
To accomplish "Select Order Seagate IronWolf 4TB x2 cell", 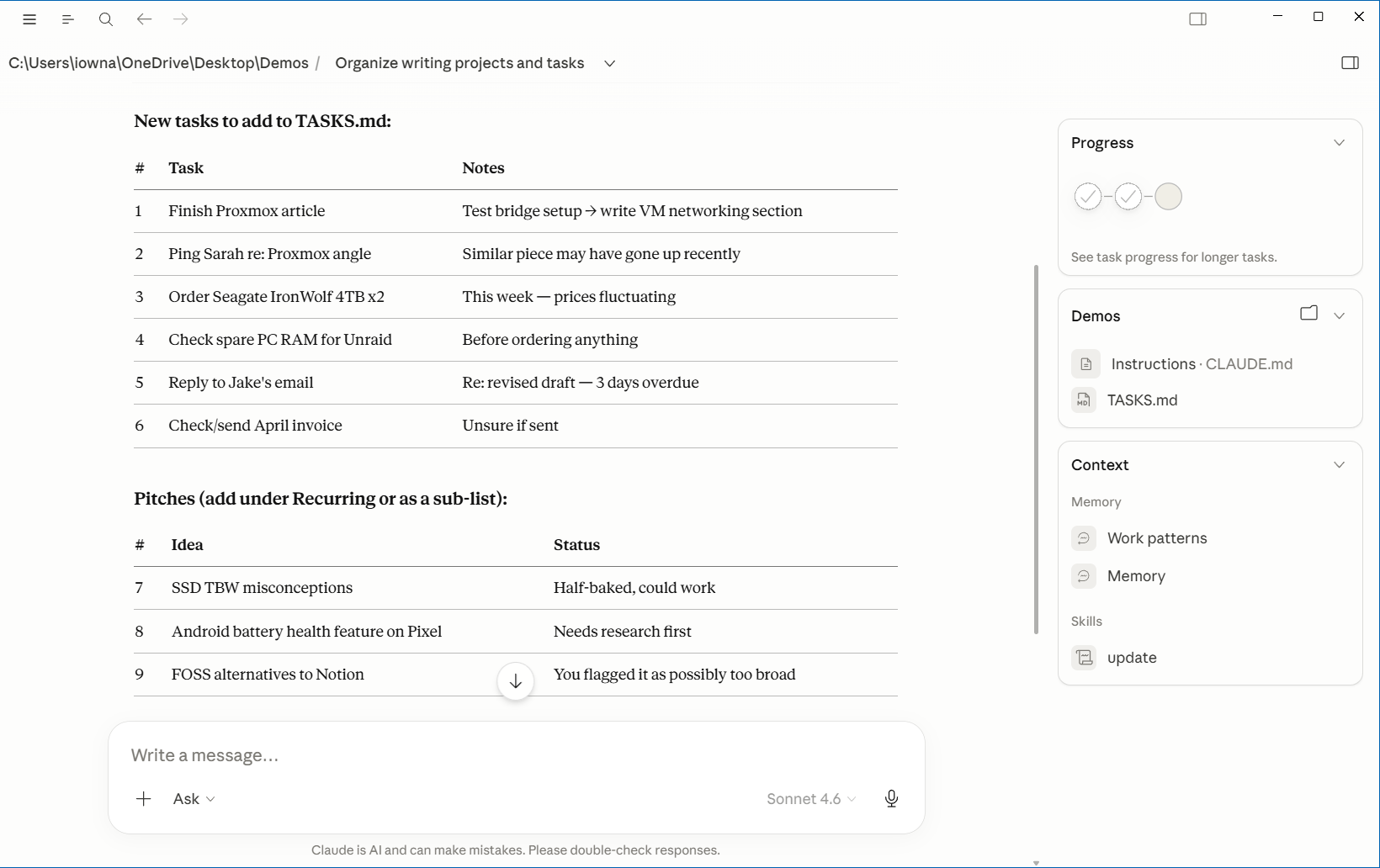I will pyautogui.click(x=276, y=297).
